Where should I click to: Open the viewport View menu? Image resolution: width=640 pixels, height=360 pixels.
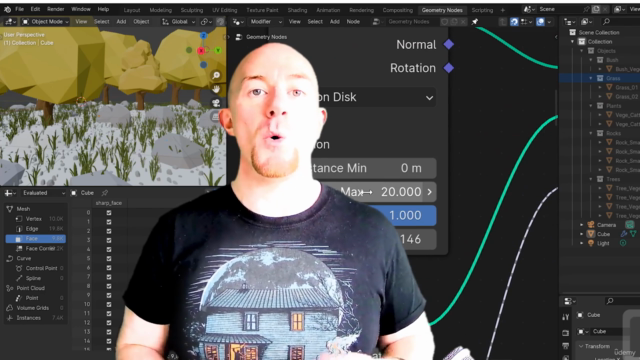tap(81, 22)
